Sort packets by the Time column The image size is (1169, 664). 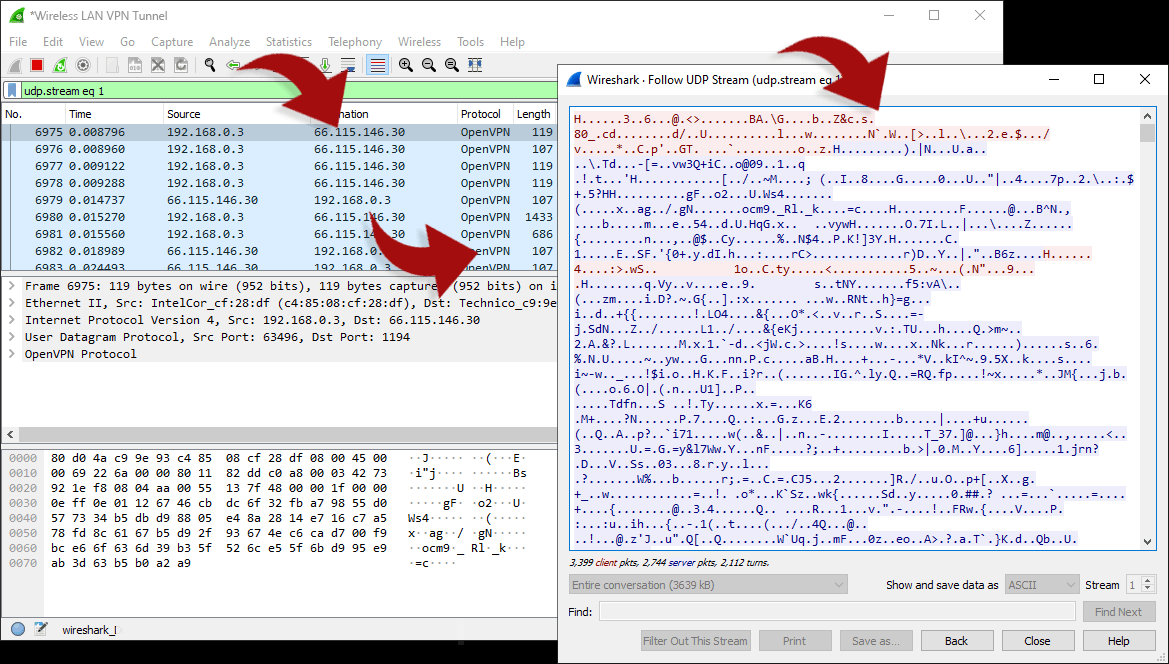tap(114, 114)
